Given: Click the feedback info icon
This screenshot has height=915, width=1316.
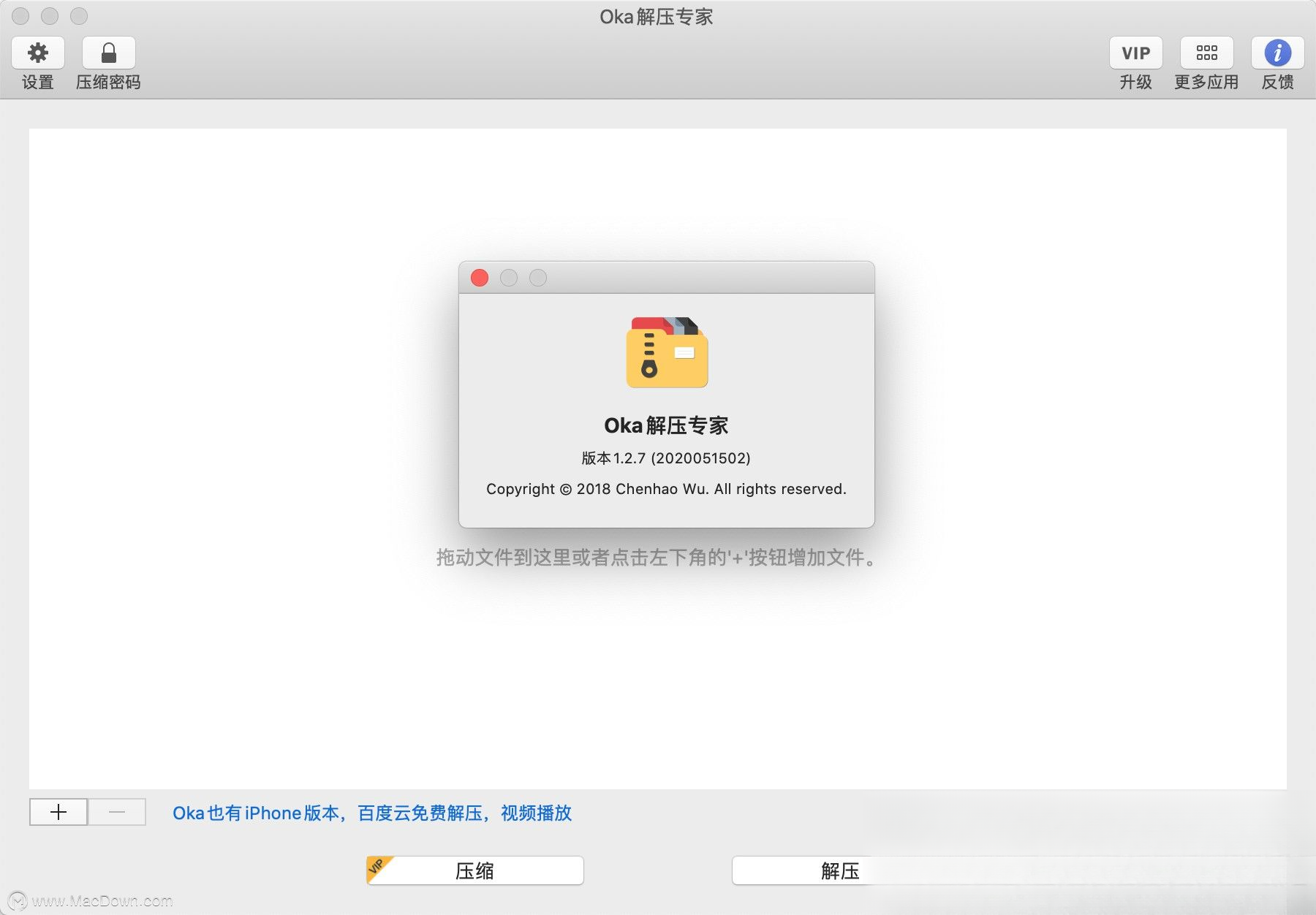Looking at the screenshot, I should pyautogui.click(x=1277, y=53).
